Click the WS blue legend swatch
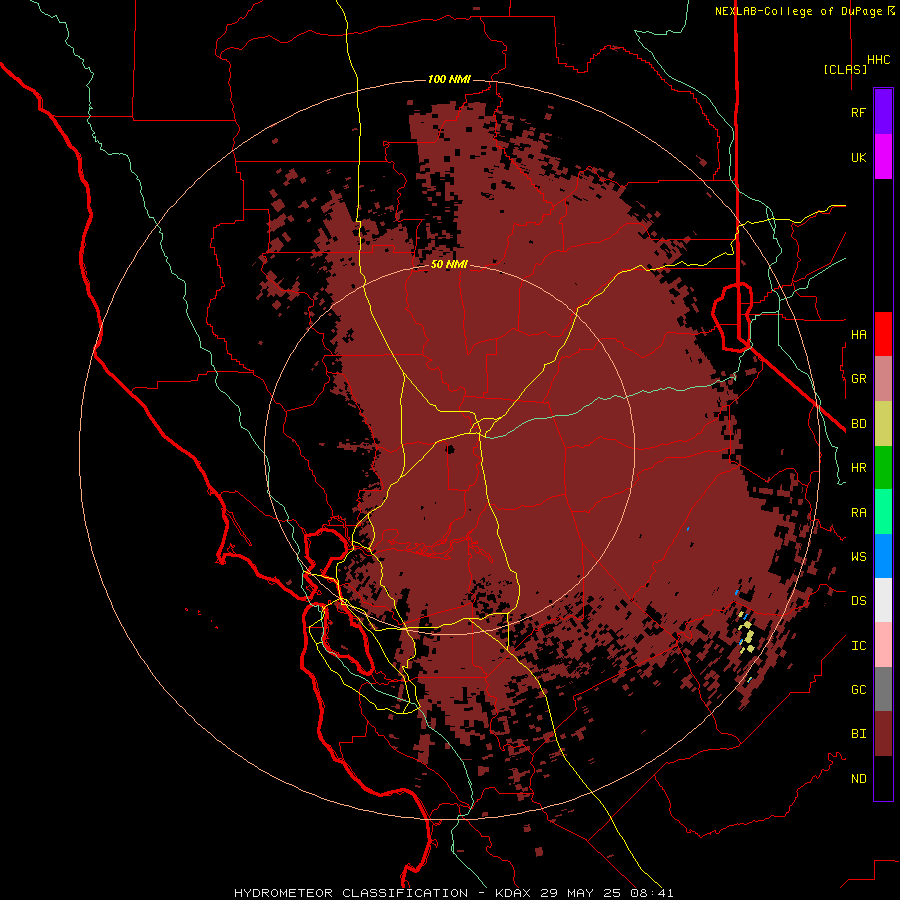 [883, 556]
